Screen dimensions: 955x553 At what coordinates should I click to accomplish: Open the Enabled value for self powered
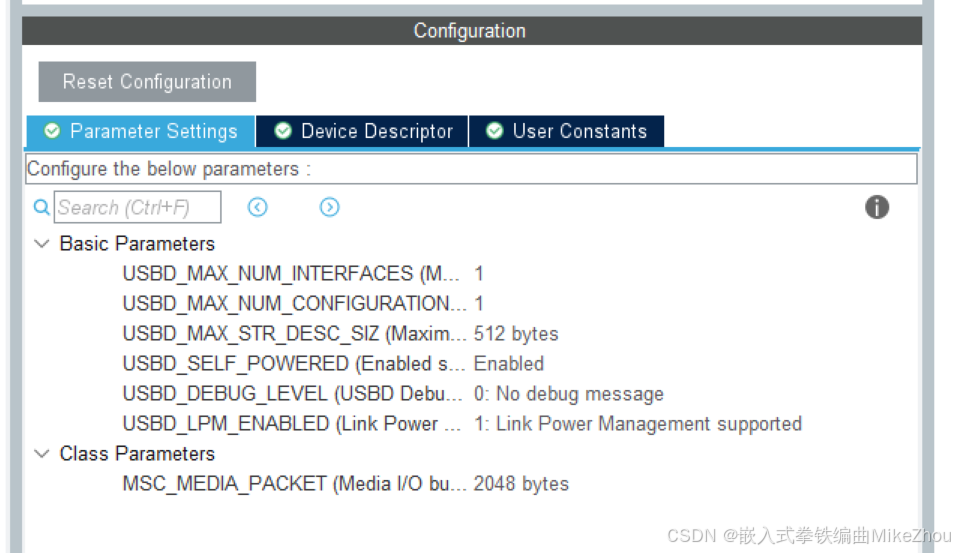click(x=509, y=364)
